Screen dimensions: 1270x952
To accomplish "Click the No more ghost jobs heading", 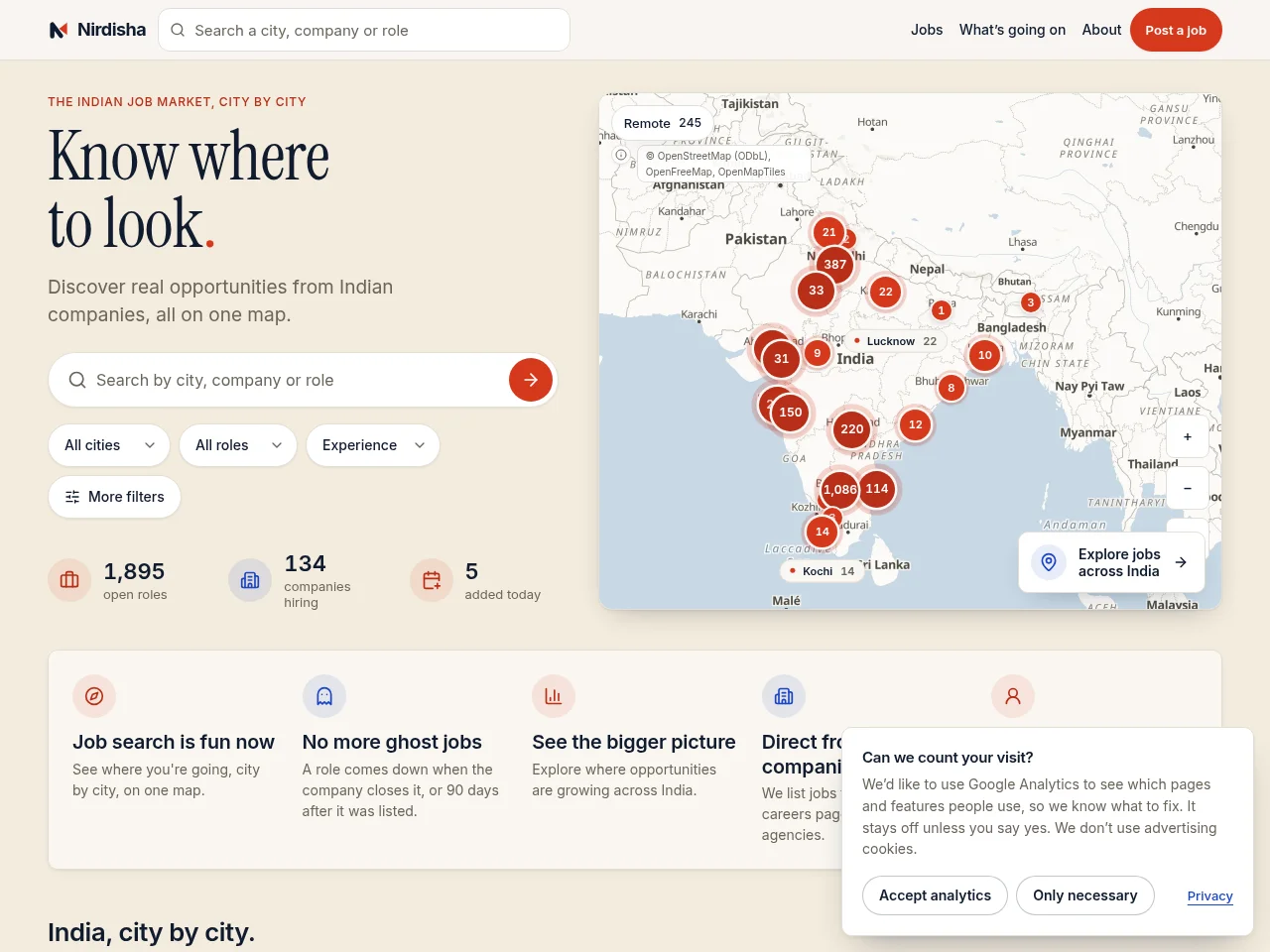I will tap(392, 742).
